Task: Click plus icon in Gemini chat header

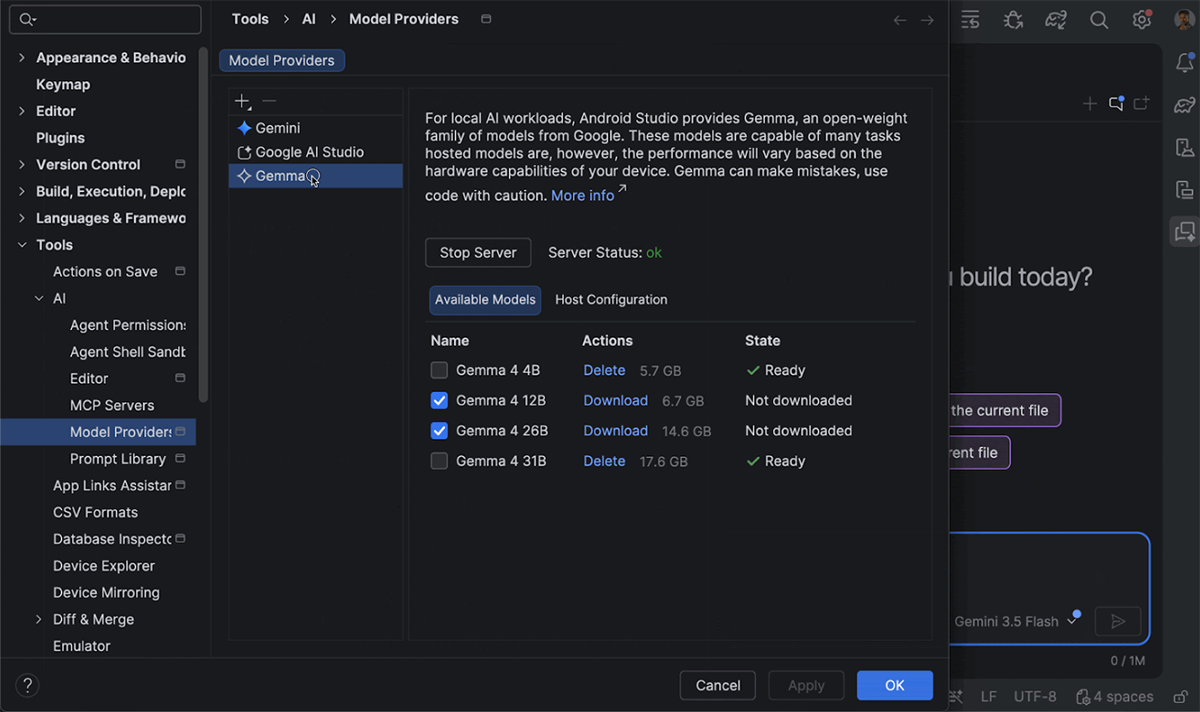Action: [1090, 103]
